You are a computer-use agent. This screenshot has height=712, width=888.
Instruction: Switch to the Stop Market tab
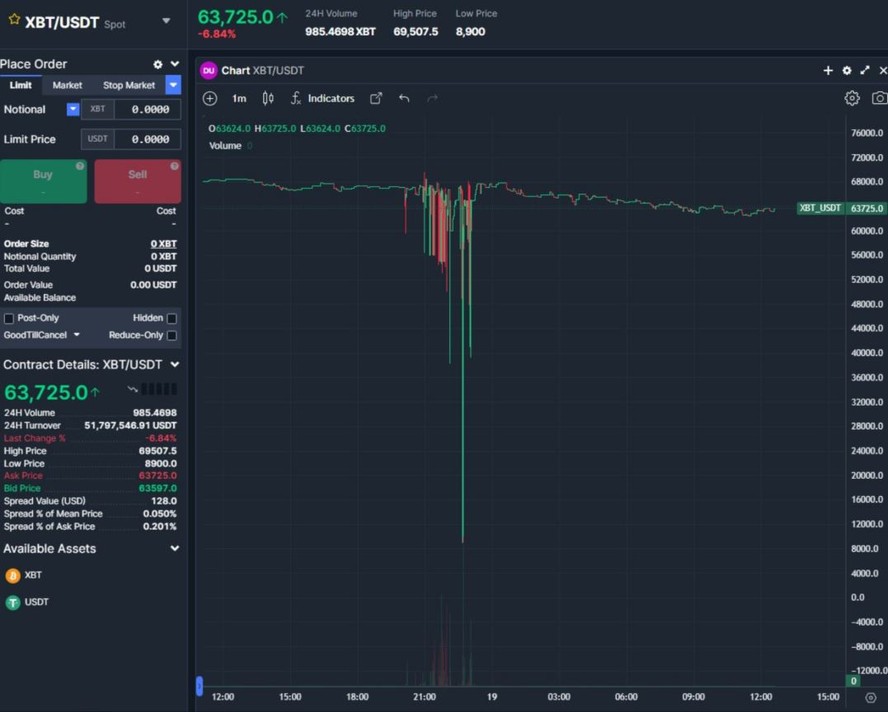(128, 85)
